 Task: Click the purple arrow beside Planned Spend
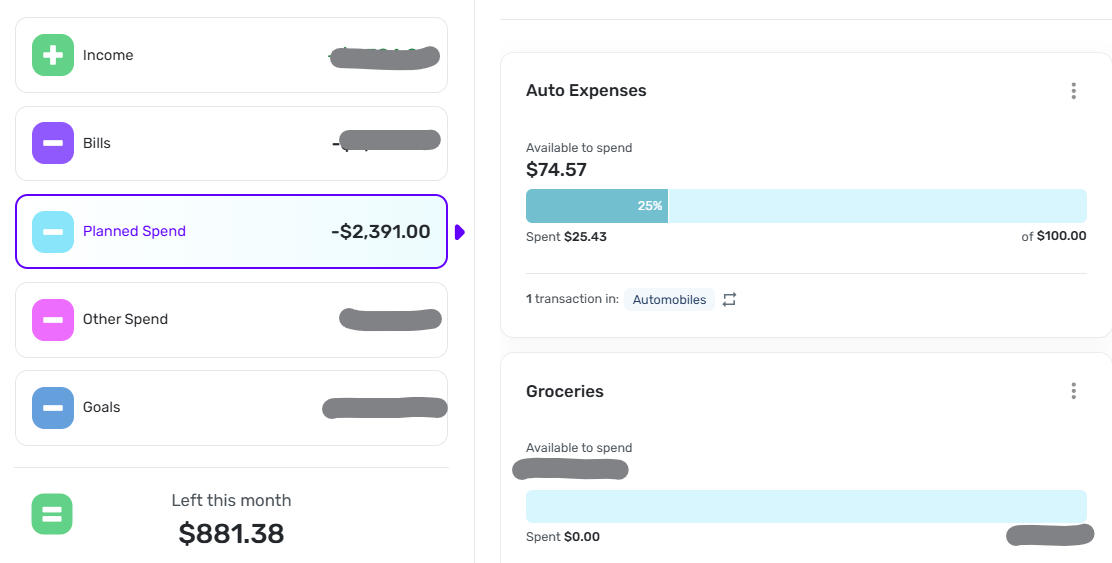point(460,232)
